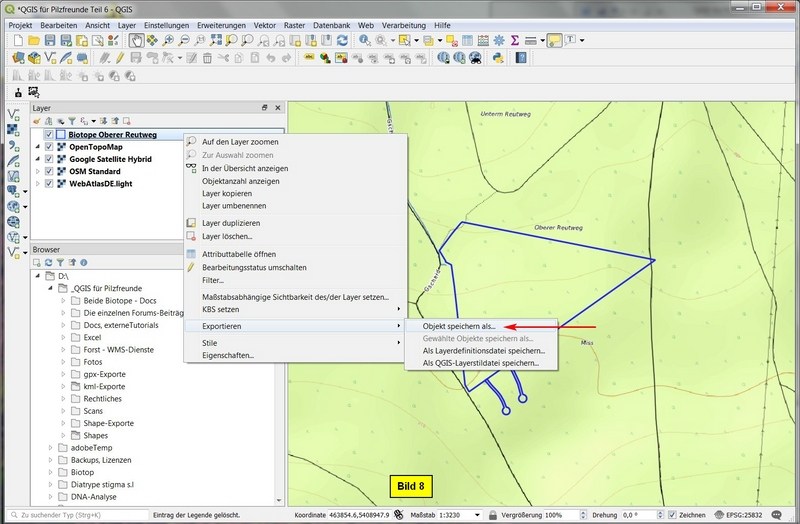This screenshot has width=800, height=524.
Task: Click the Vergrößerung 100% spin box
Action: [565, 515]
